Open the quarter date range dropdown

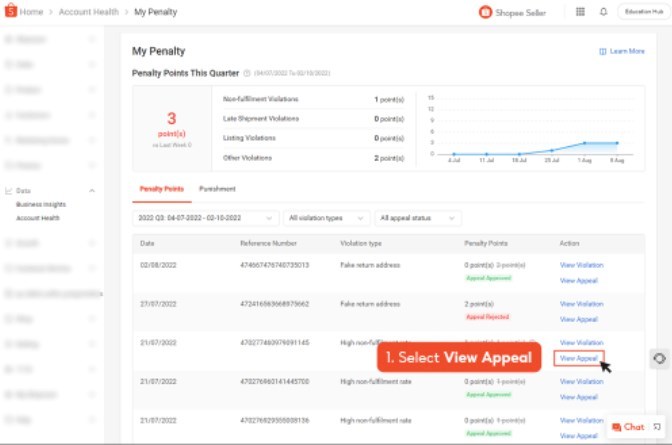(205, 218)
